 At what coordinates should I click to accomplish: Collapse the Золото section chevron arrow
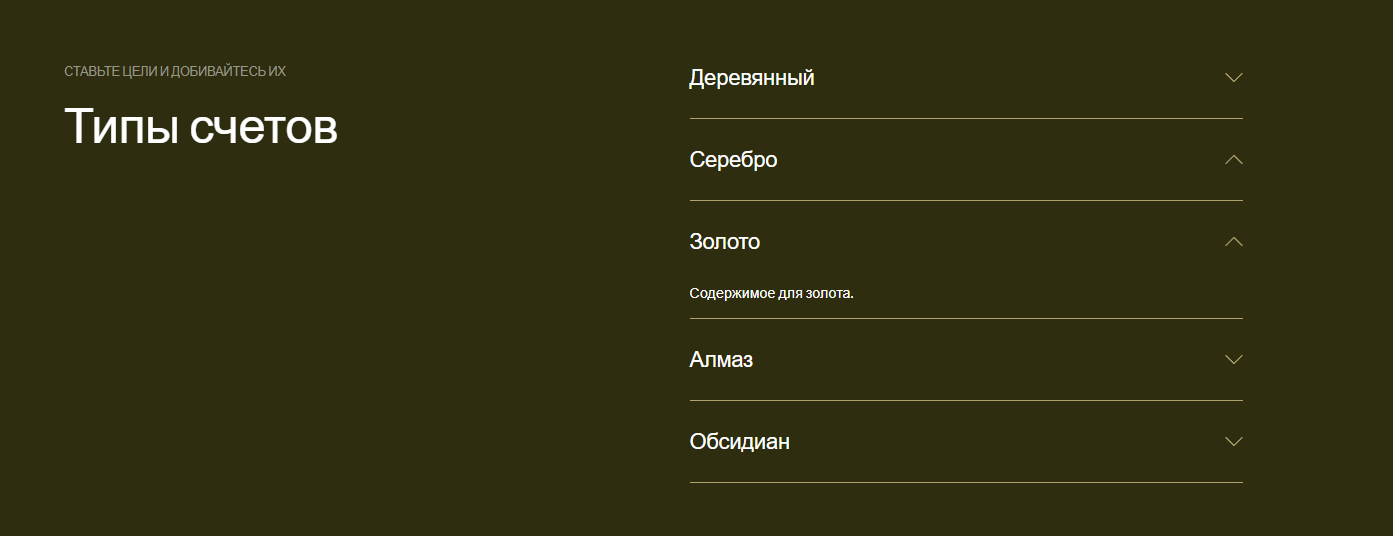coord(1233,241)
